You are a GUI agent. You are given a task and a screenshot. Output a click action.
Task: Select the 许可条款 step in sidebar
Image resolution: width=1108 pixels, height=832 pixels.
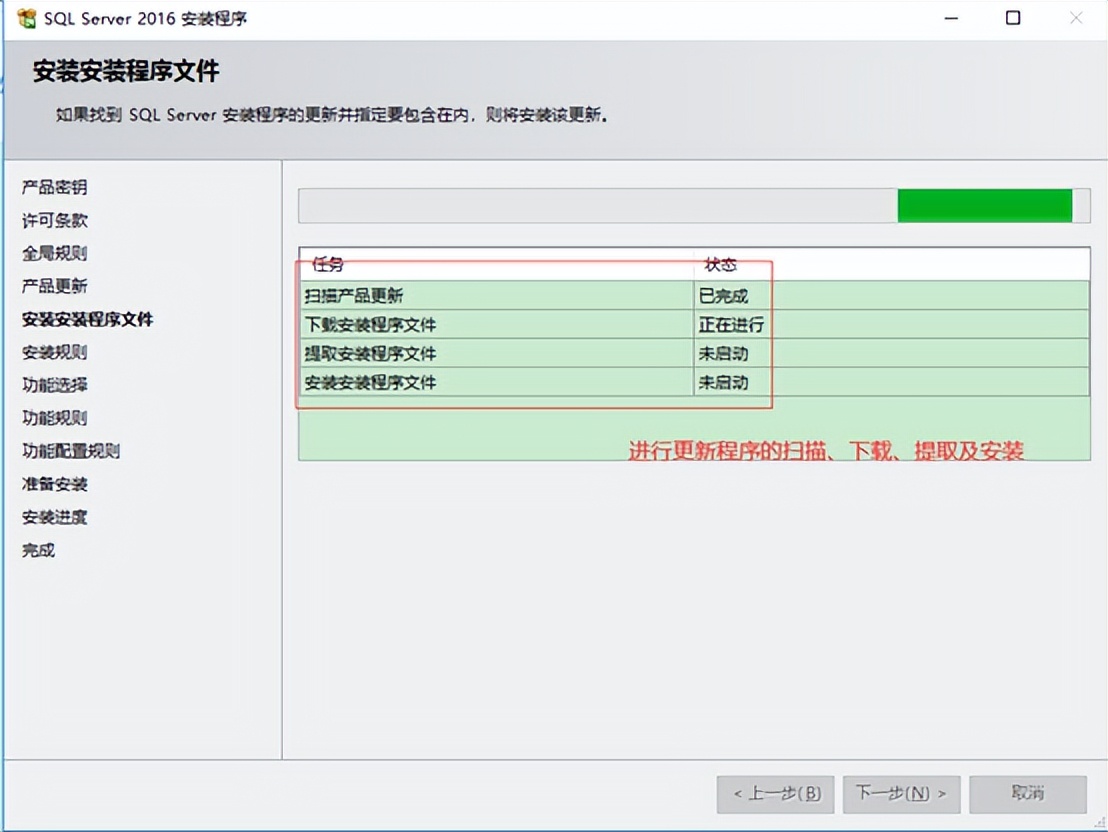coord(54,221)
